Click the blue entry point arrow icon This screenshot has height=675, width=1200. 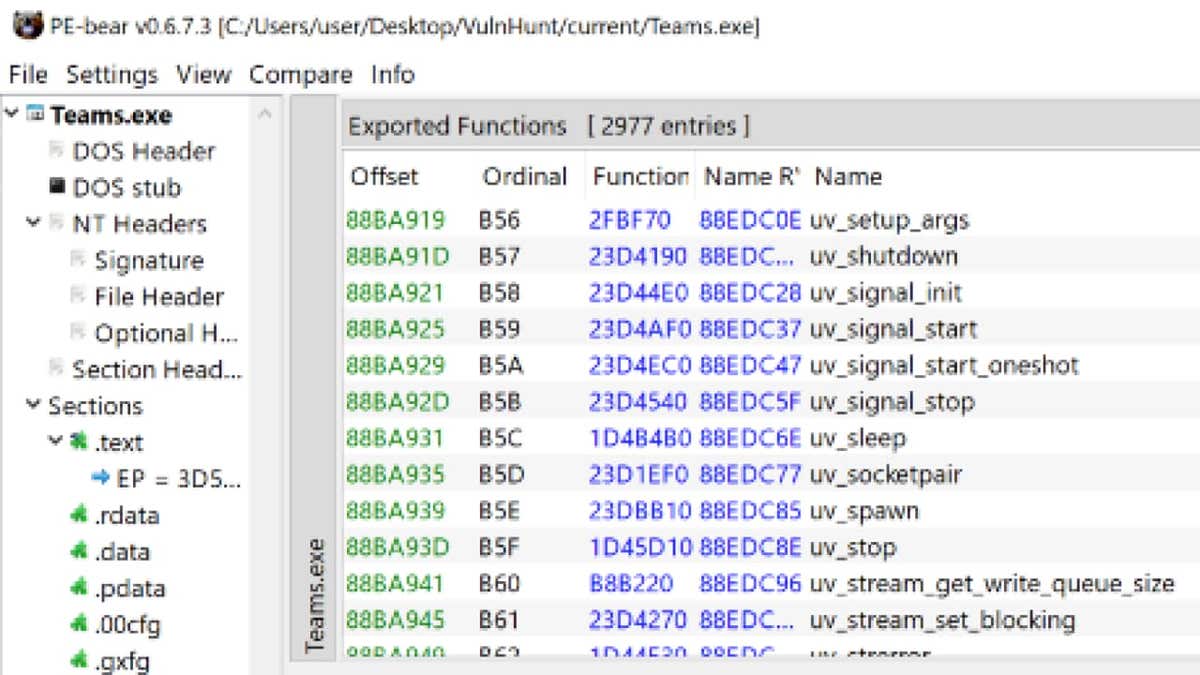(101, 479)
